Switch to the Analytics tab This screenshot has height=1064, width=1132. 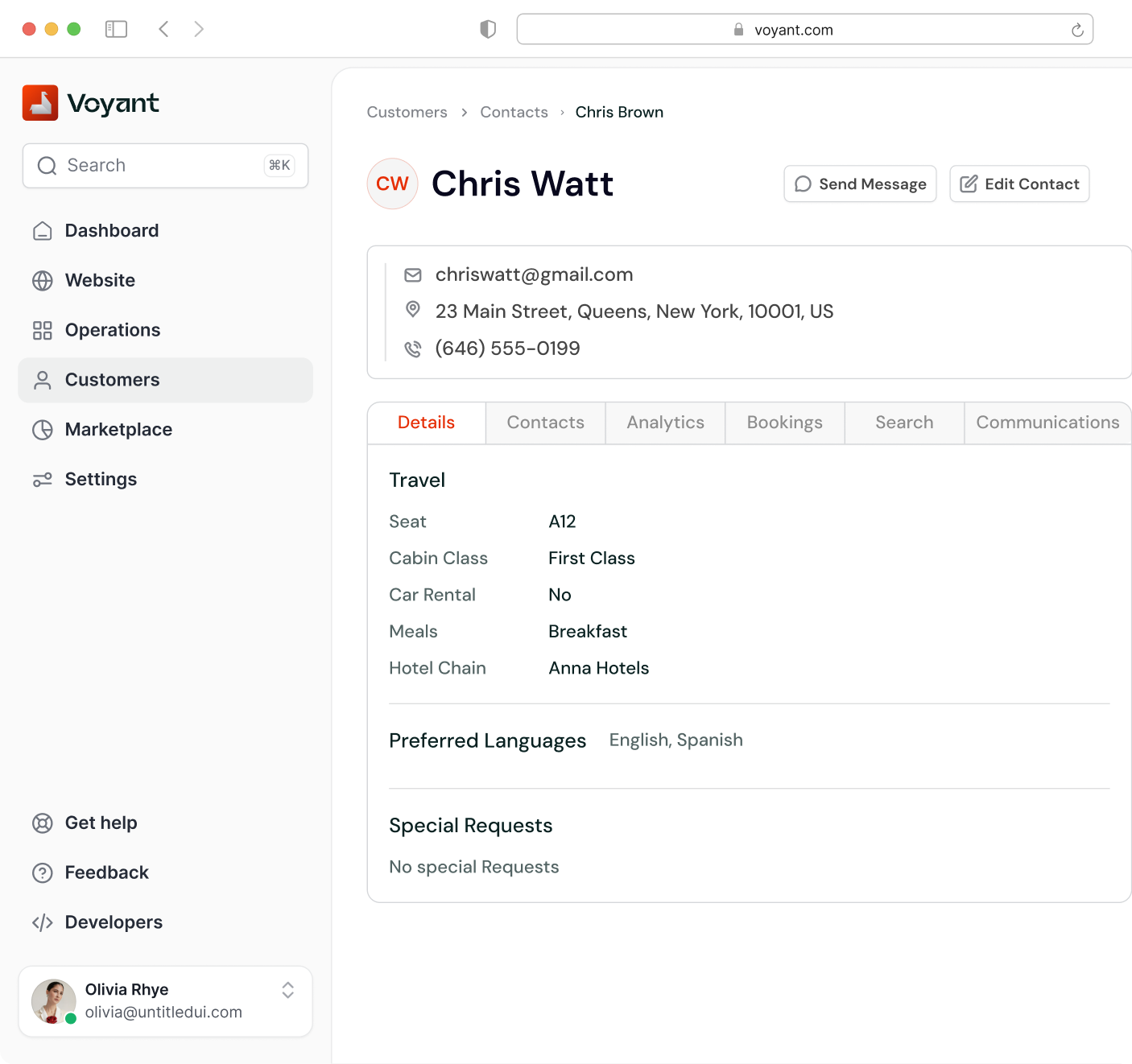(x=665, y=422)
